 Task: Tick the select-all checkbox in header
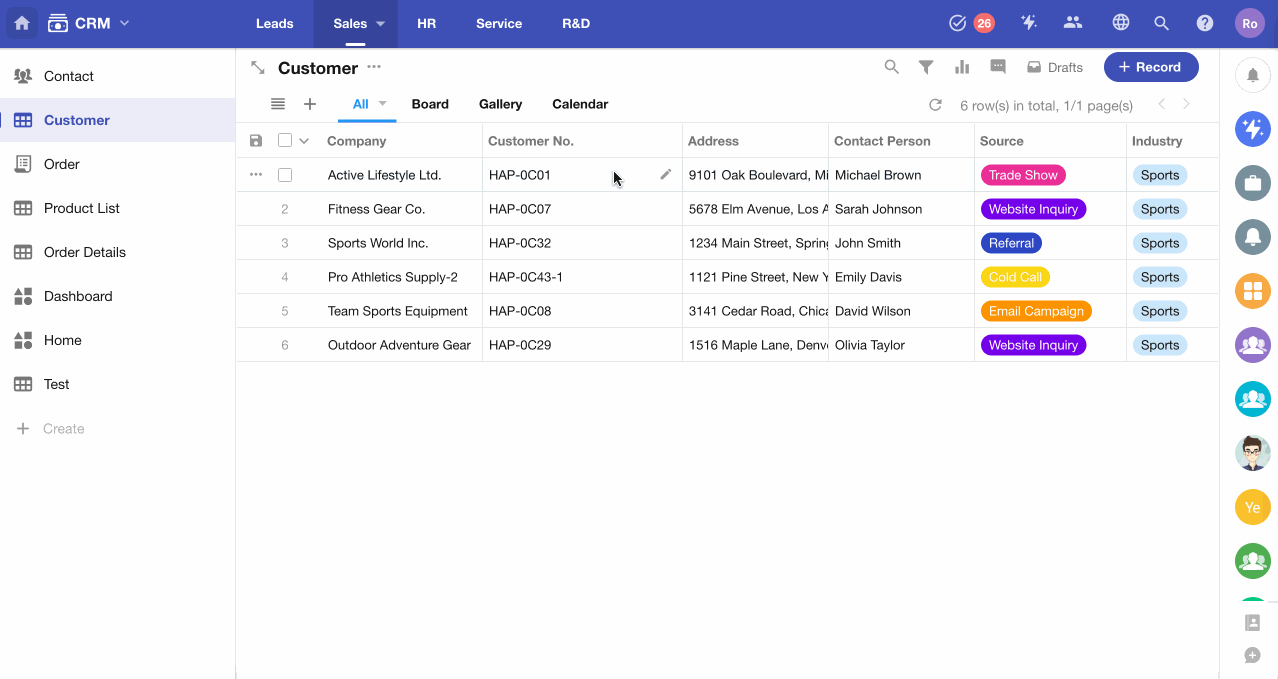pos(285,141)
